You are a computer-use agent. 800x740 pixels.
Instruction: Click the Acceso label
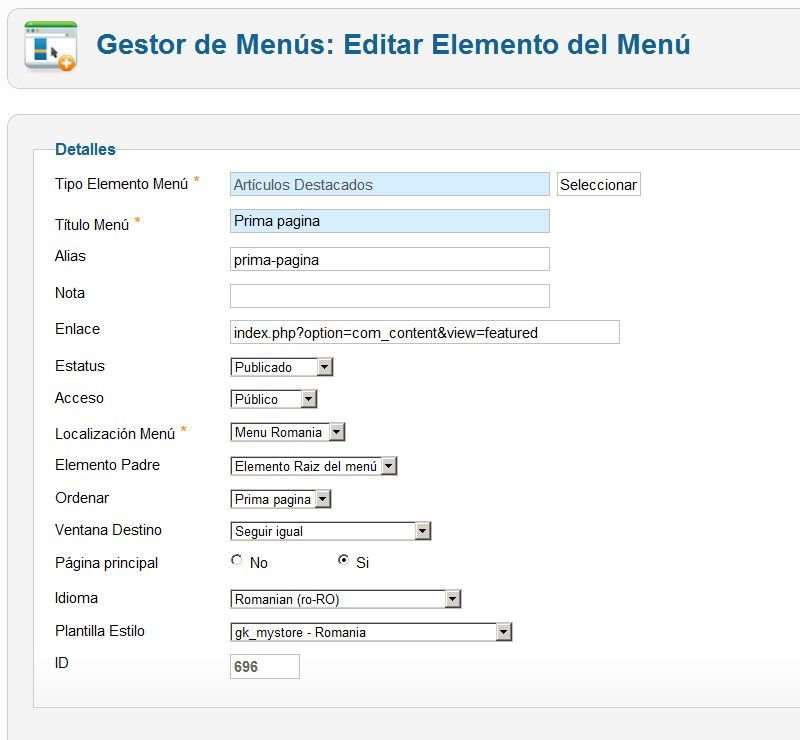[x=80, y=398]
